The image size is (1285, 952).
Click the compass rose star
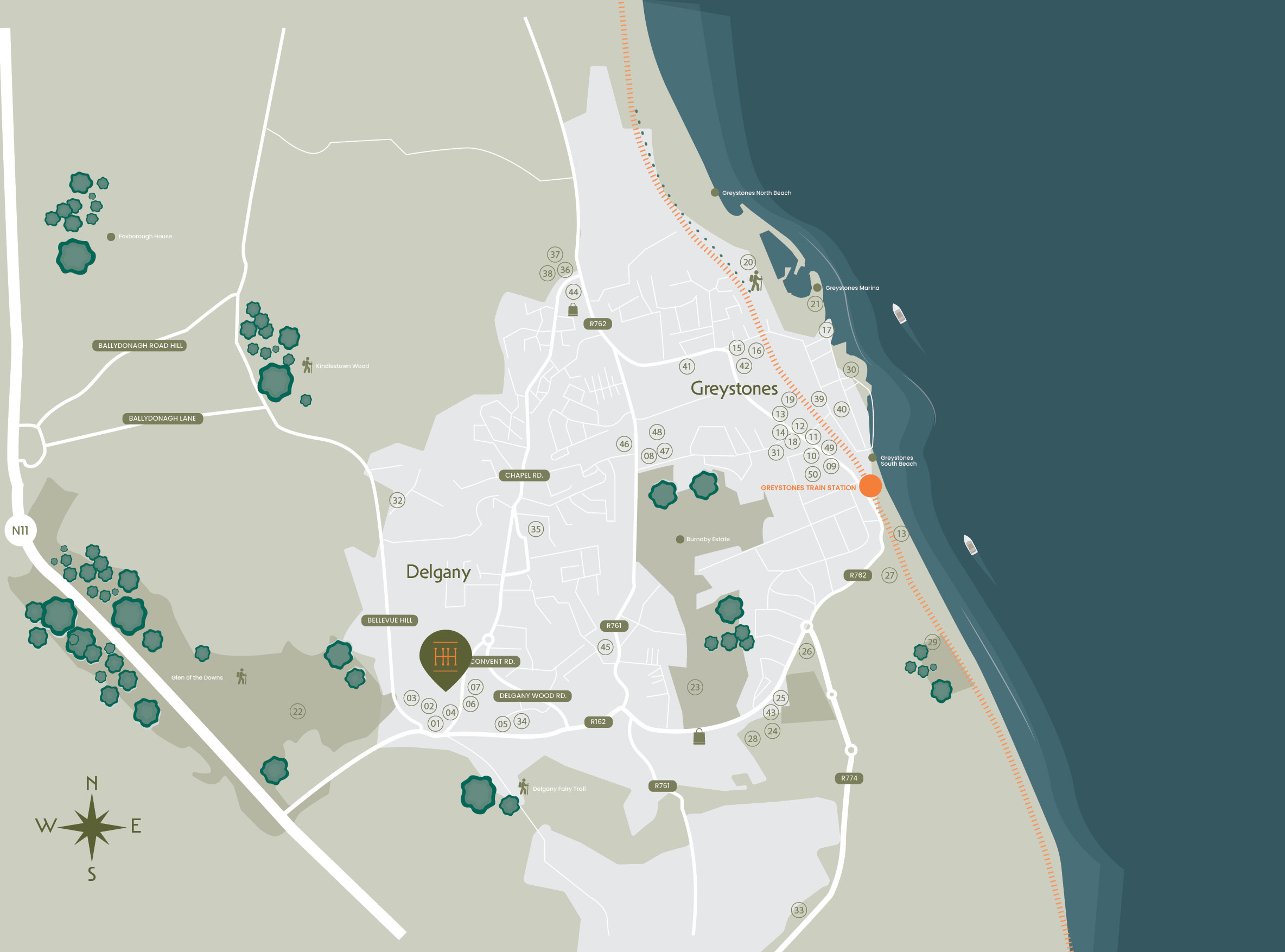[92, 828]
